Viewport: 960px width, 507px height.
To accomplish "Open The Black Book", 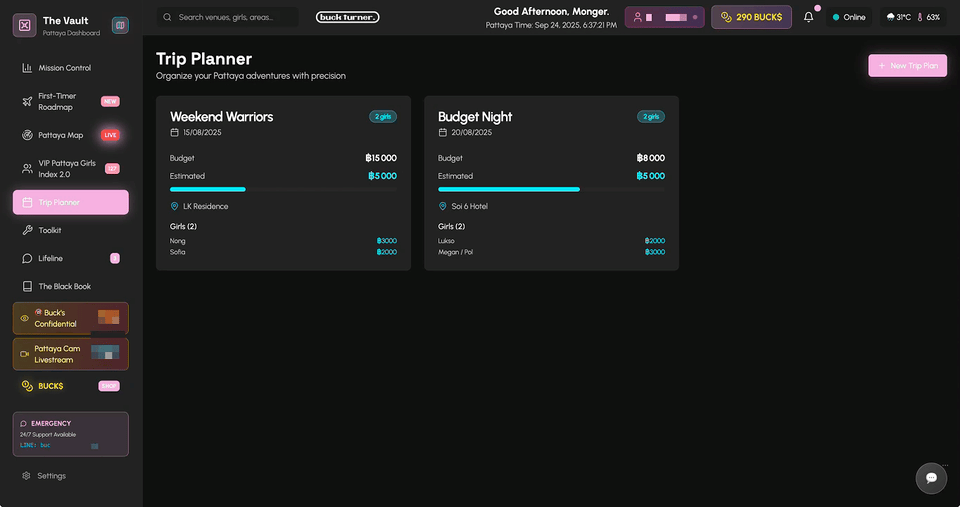I will (x=64, y=286).
